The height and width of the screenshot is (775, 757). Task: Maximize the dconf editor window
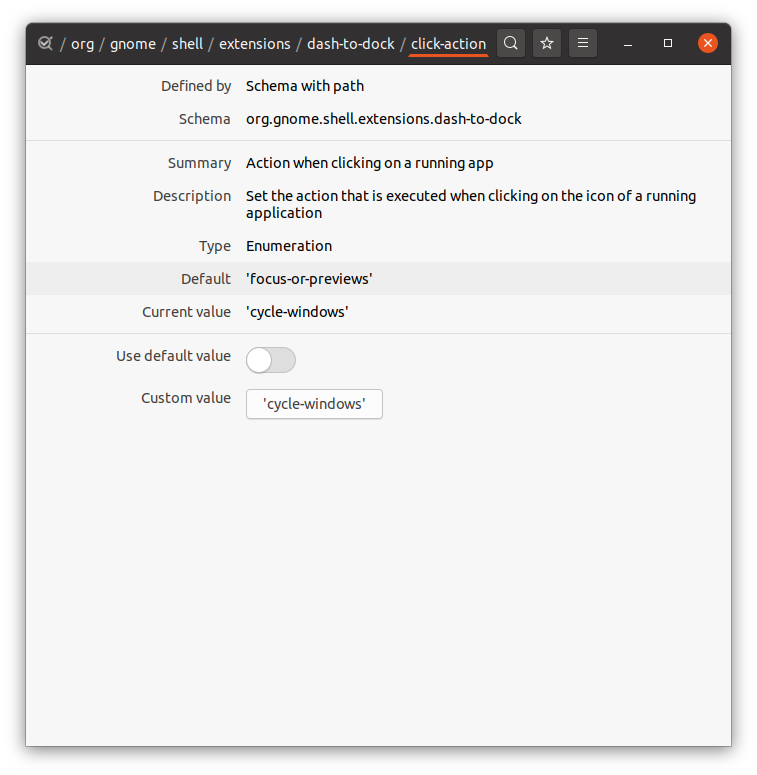[x=668, y=43]
